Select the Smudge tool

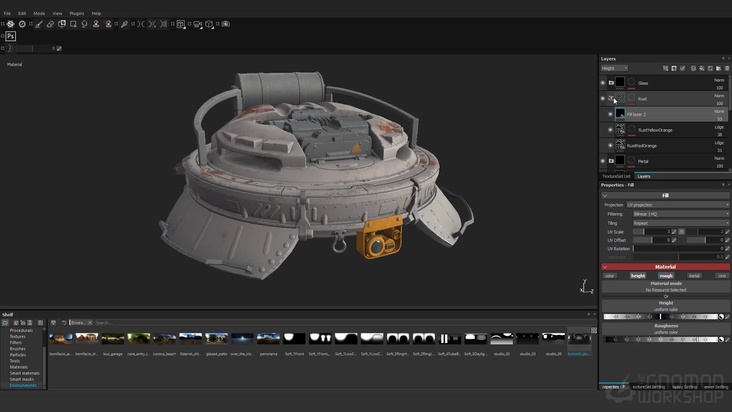(x=84, y=24)
